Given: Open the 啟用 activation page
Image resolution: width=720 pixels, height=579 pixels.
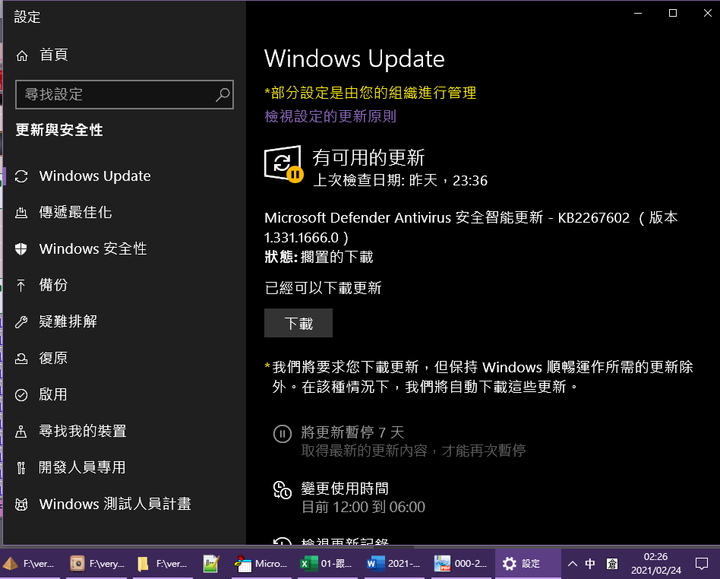Looking at the screenshot, I should click(x=53, y=395).
